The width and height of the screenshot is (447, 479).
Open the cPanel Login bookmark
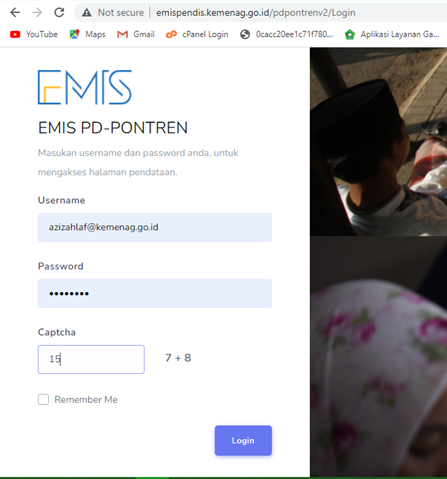(x=197, y=34)
